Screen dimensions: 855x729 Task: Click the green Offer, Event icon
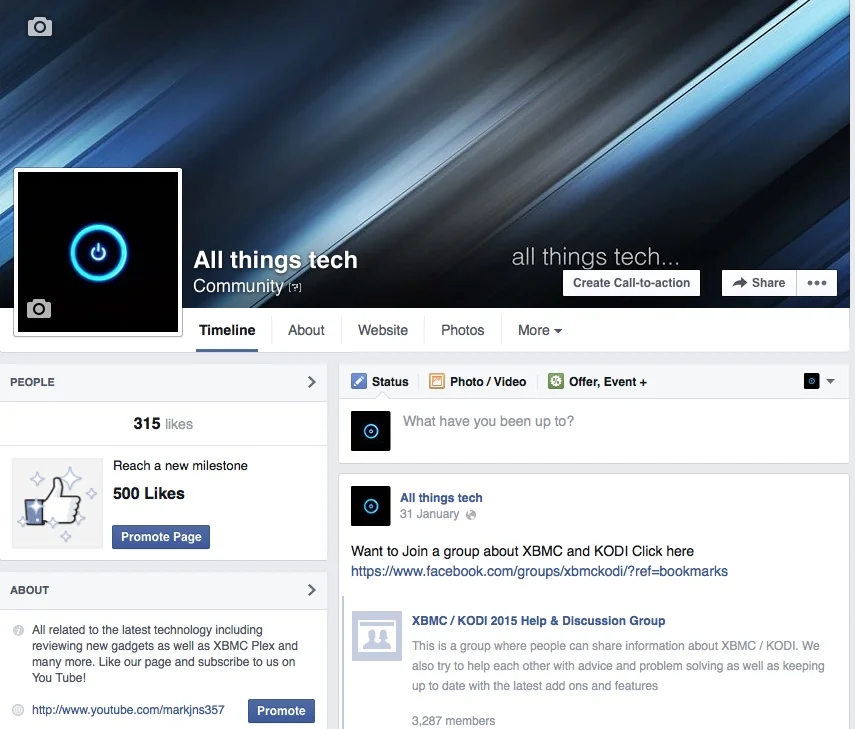pos(555,381)
